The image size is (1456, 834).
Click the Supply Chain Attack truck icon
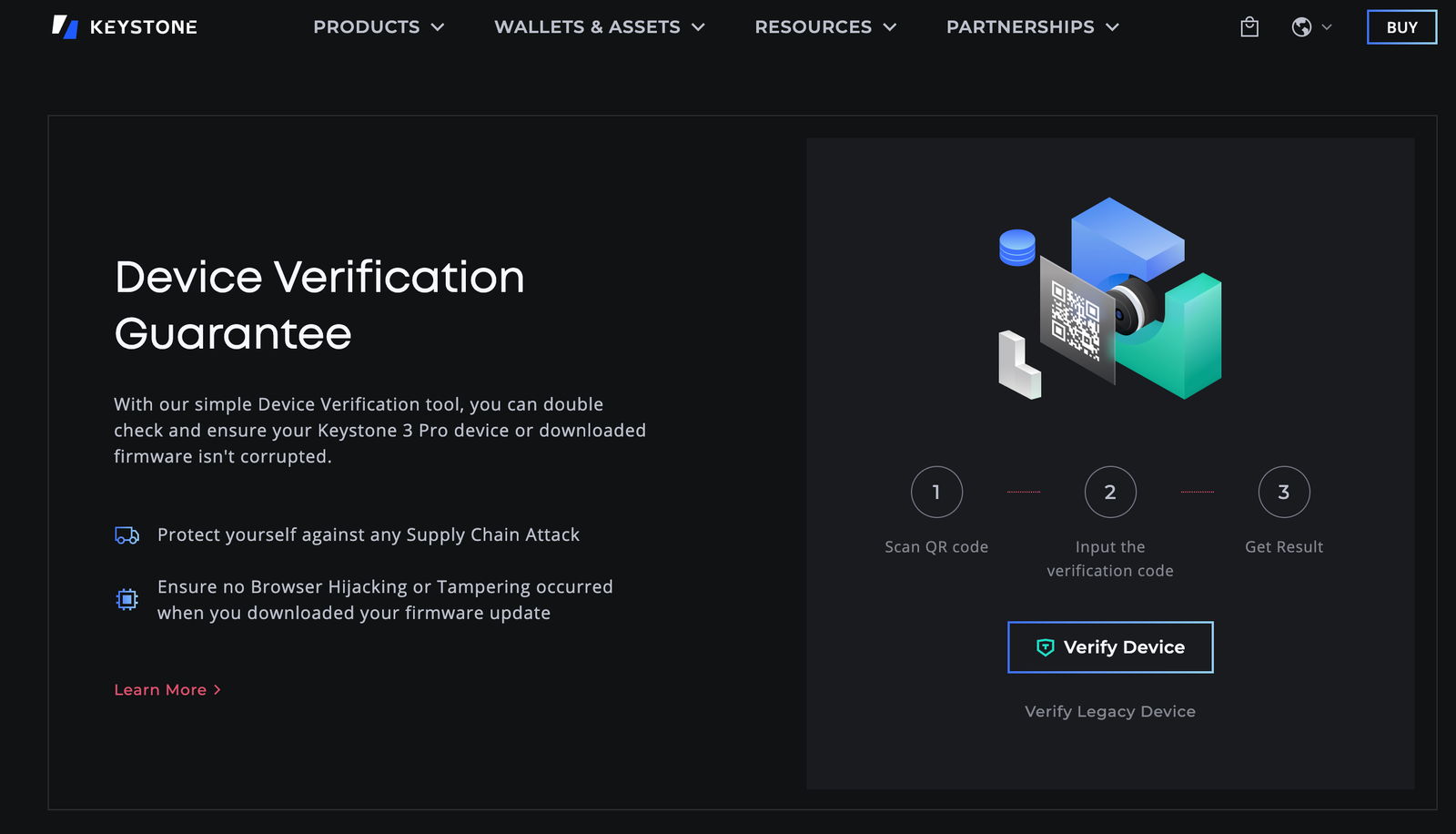127,535
